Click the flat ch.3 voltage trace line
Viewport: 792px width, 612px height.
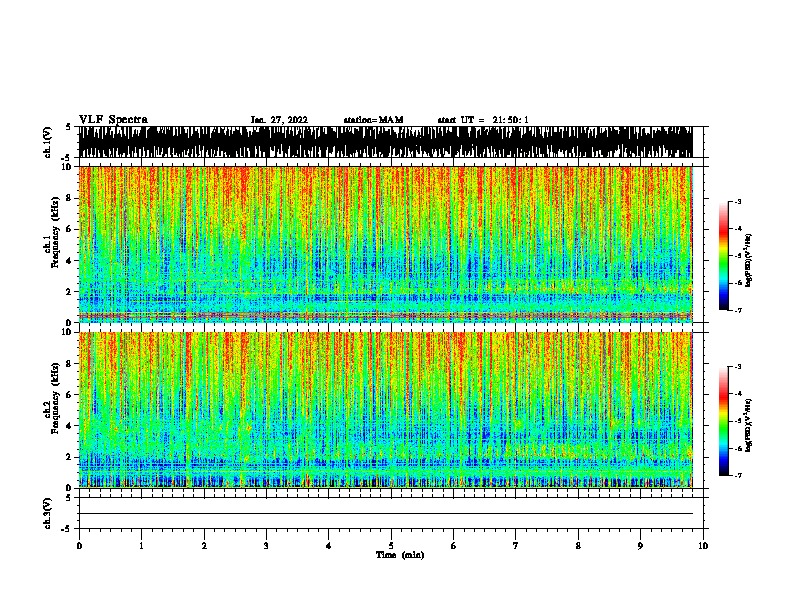(385, 514)
